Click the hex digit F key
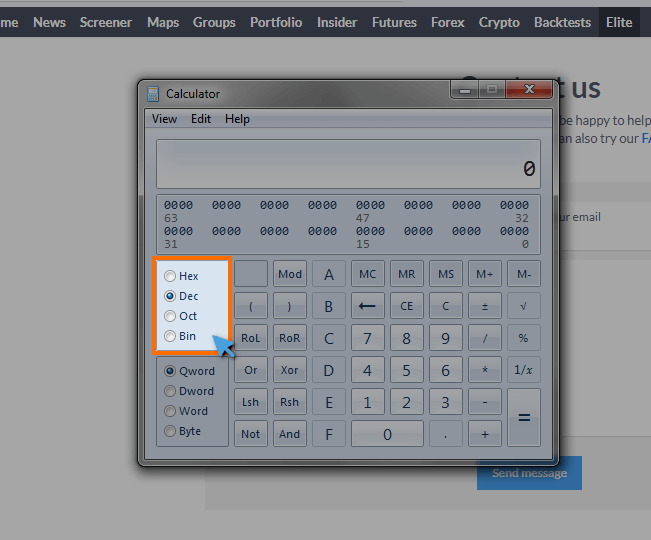Image resolution: width=651 pixels, height=540 pixels. [329, 434]
